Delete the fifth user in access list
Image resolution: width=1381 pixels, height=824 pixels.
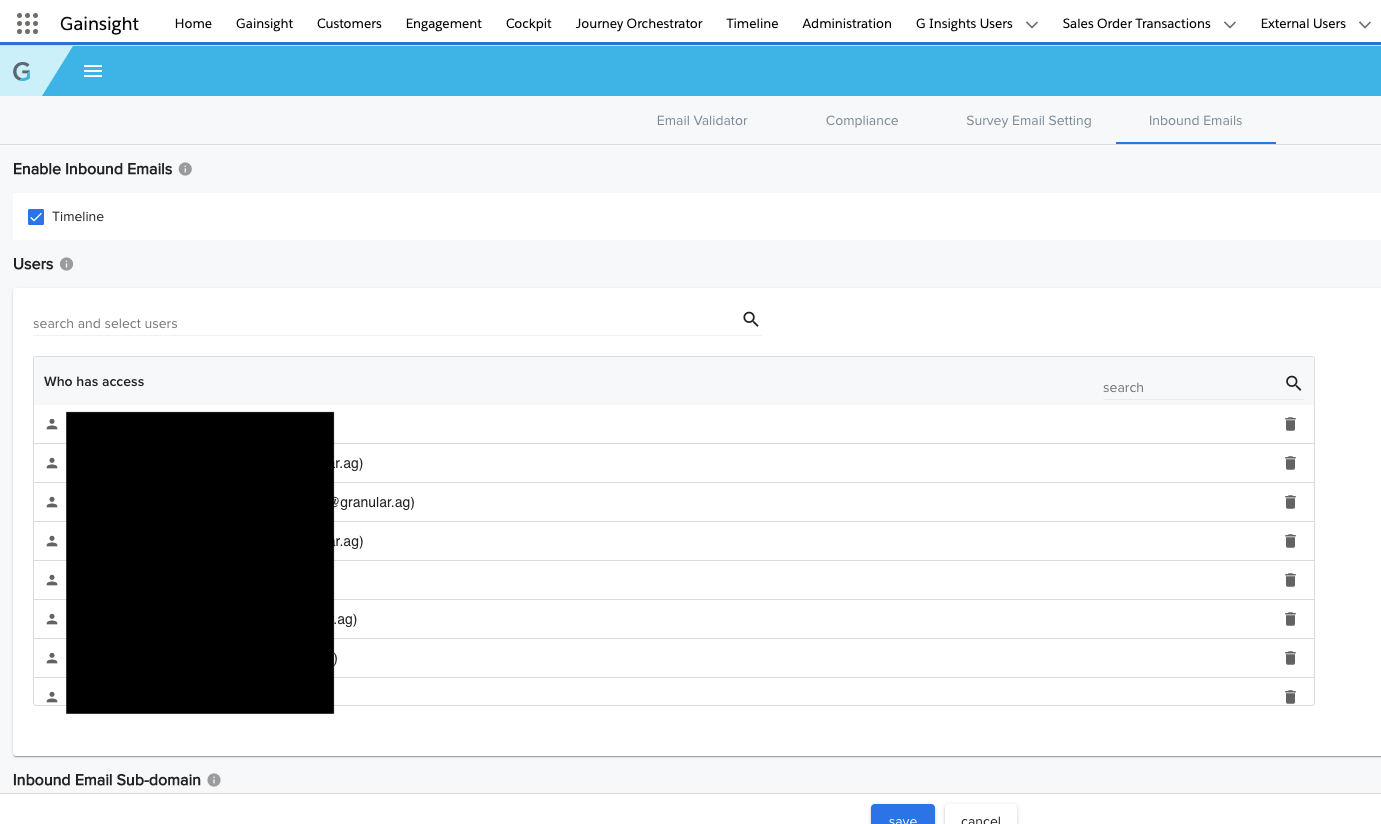pos(1290,580)
